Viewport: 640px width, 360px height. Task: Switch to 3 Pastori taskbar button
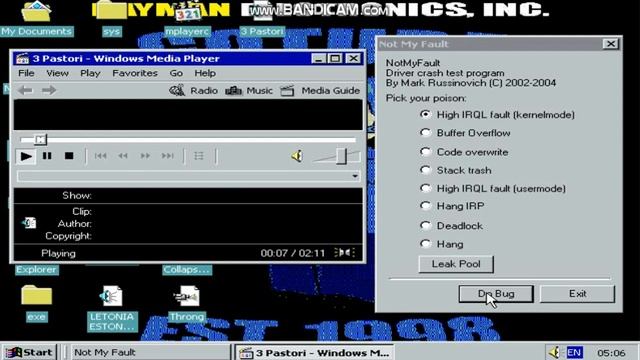(x=314, y=352)
